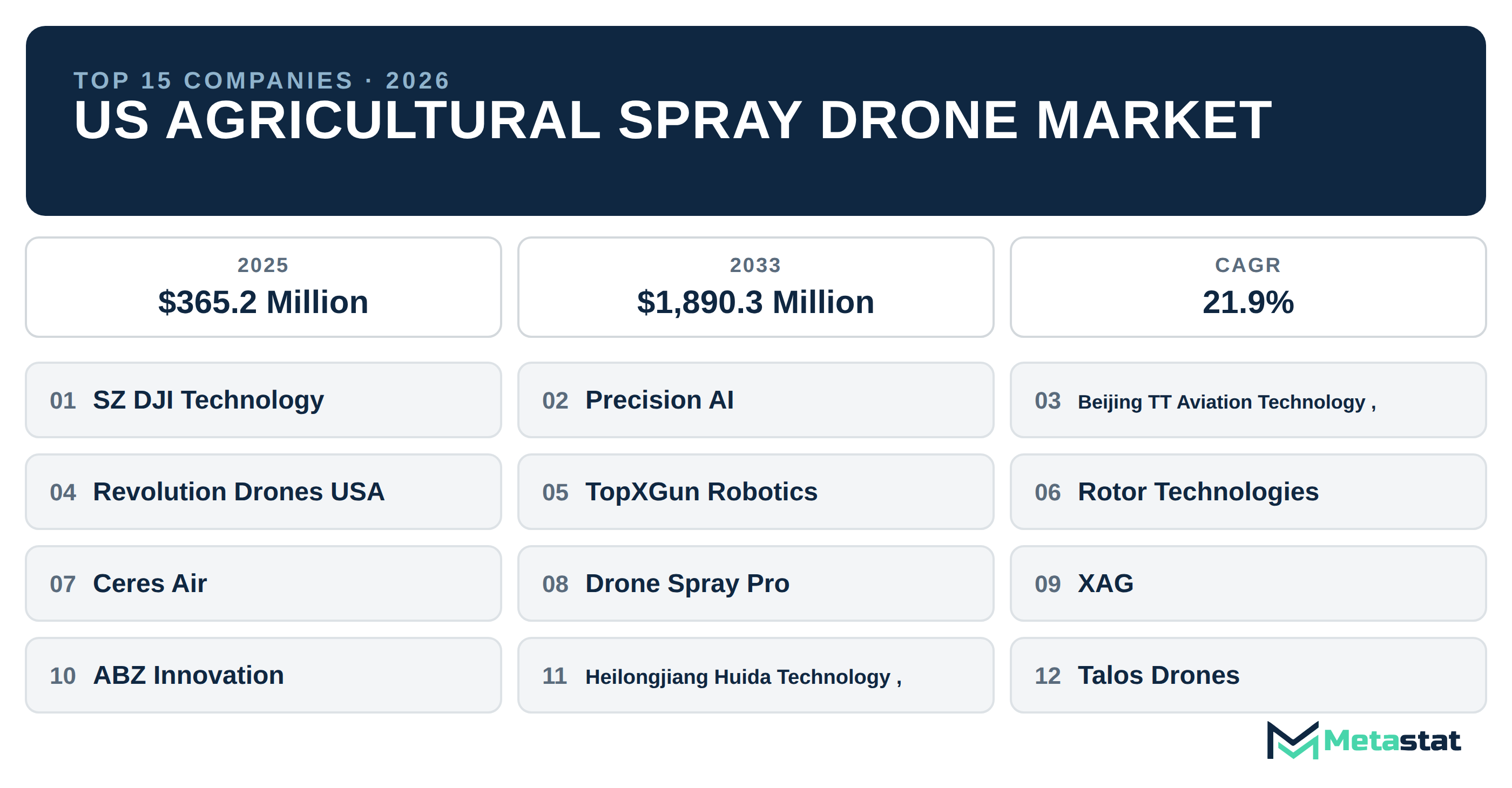Select Talos Drones card
The height and width of the screenshot is (788, 1512).
click(1248, 675)
